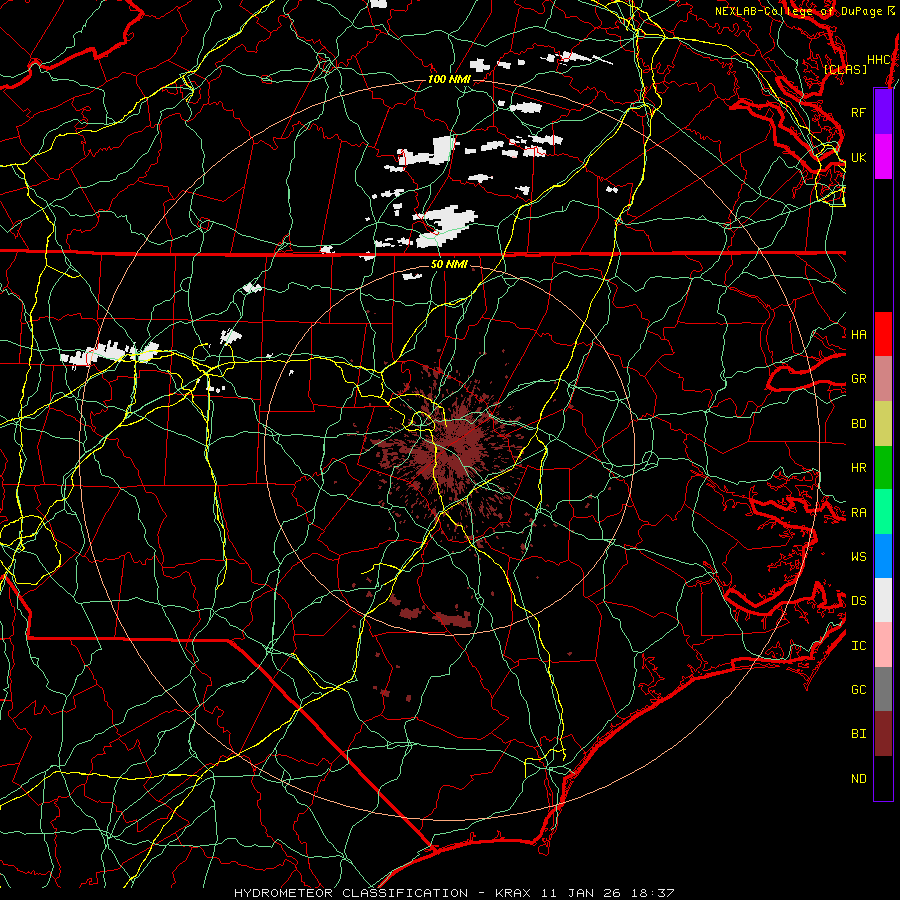The height and width of the screenshot is (900, 900).
Task: Click the purple RF color swatch in legend
Action: tap(883, 112)
